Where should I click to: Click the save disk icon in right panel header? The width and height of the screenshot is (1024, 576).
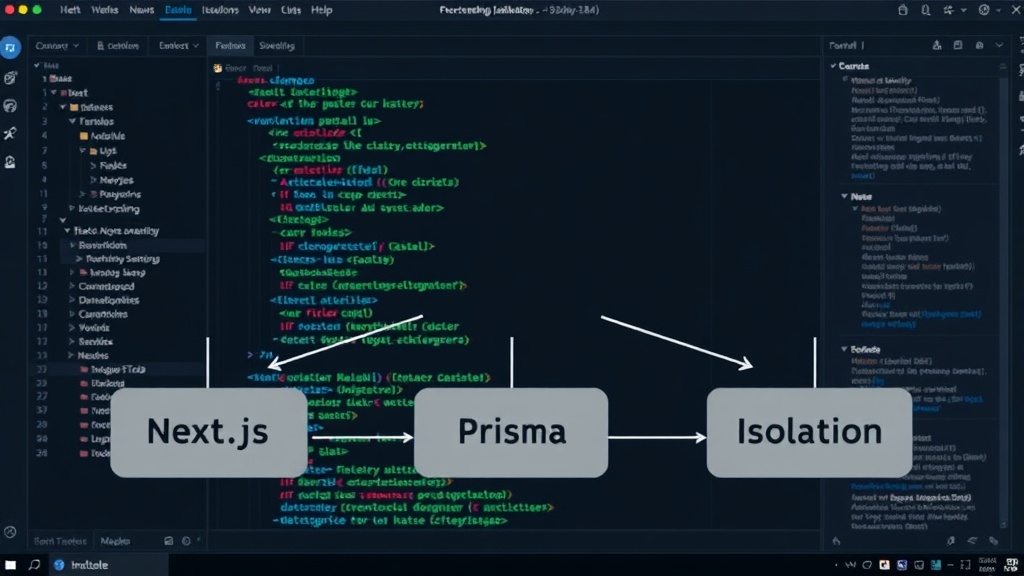point(958,45)
